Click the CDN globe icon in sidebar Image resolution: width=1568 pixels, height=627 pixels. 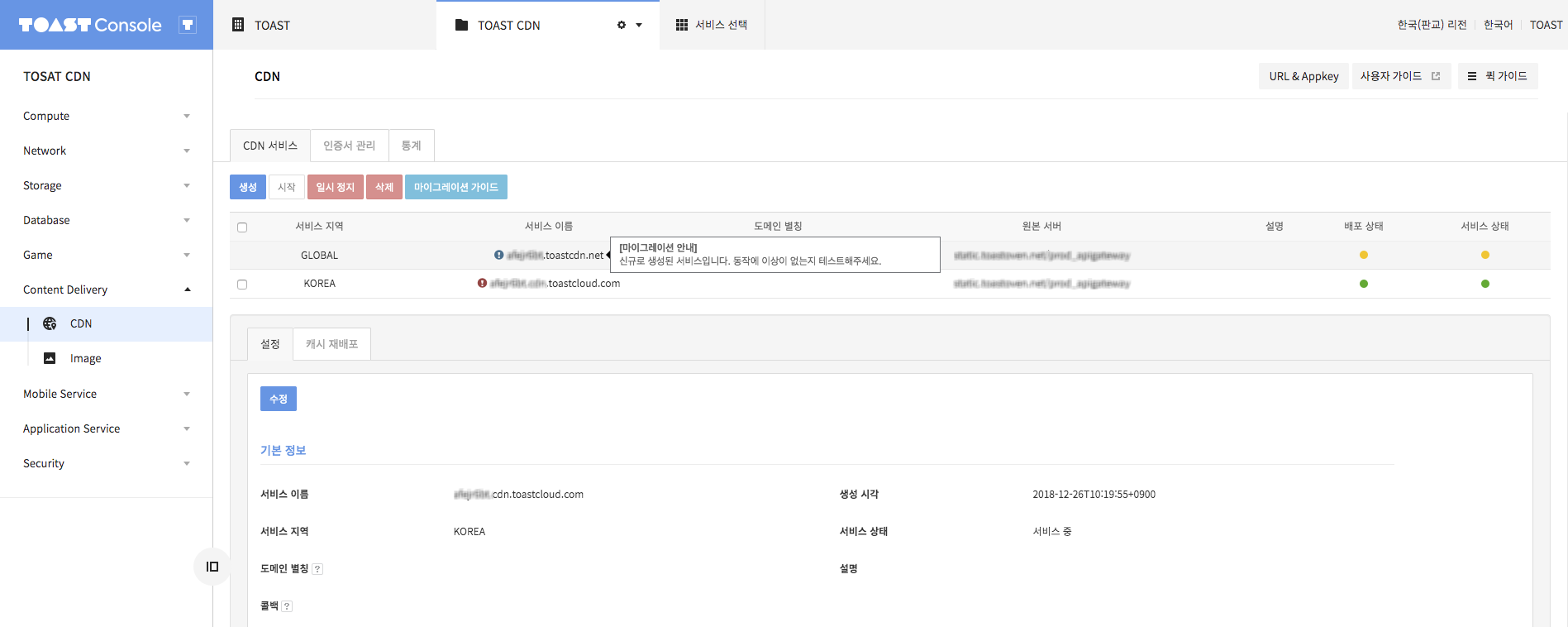click(50, 323)
